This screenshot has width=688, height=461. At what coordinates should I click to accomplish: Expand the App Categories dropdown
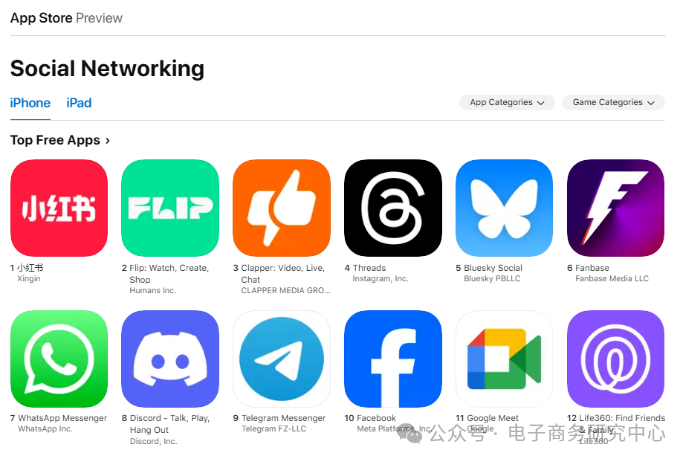click(507, 102)
